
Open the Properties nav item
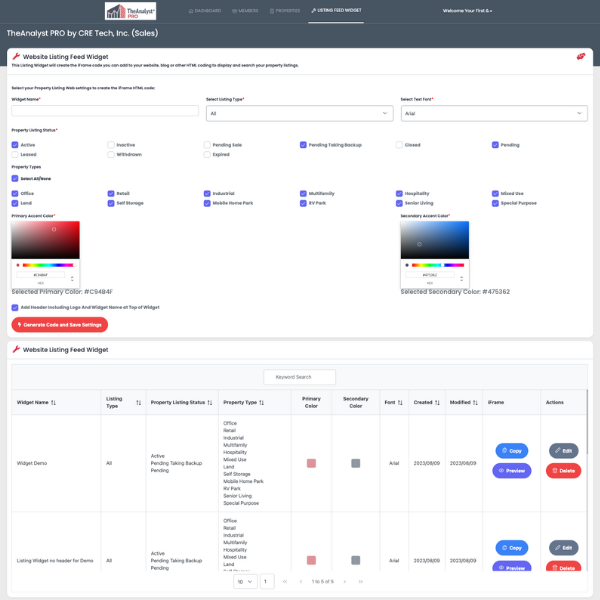pyautogui.click(x=285, y=11)
